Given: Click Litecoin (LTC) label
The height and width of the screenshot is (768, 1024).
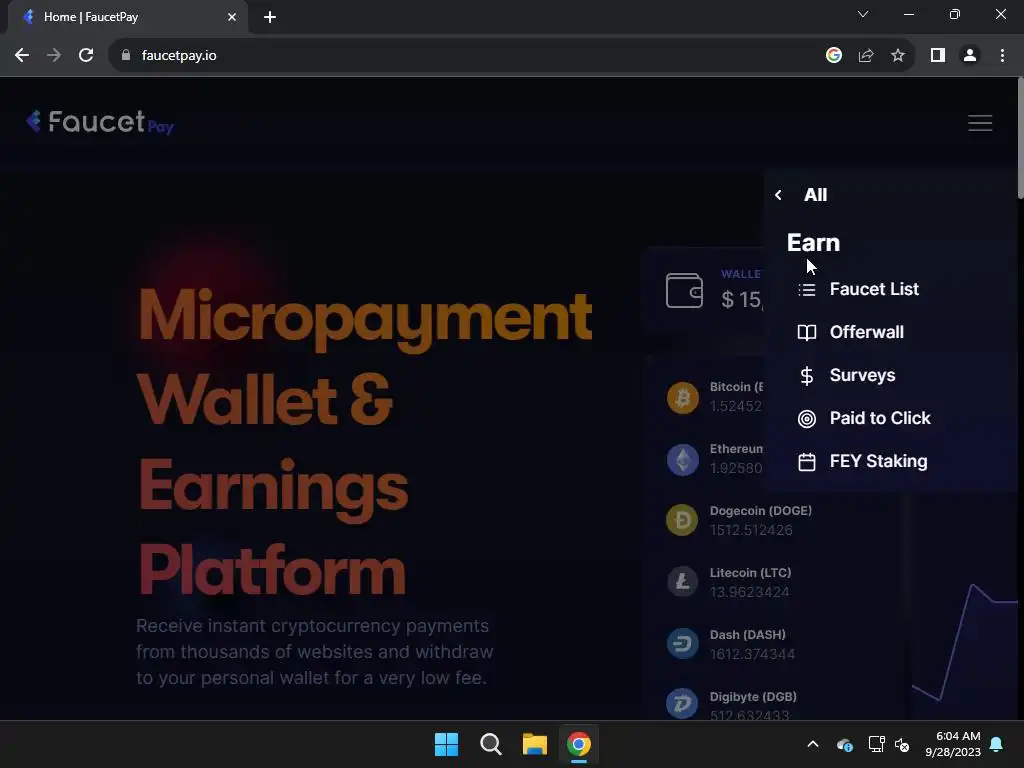Looking at the screenshot, I should click(x=750, y=573).
